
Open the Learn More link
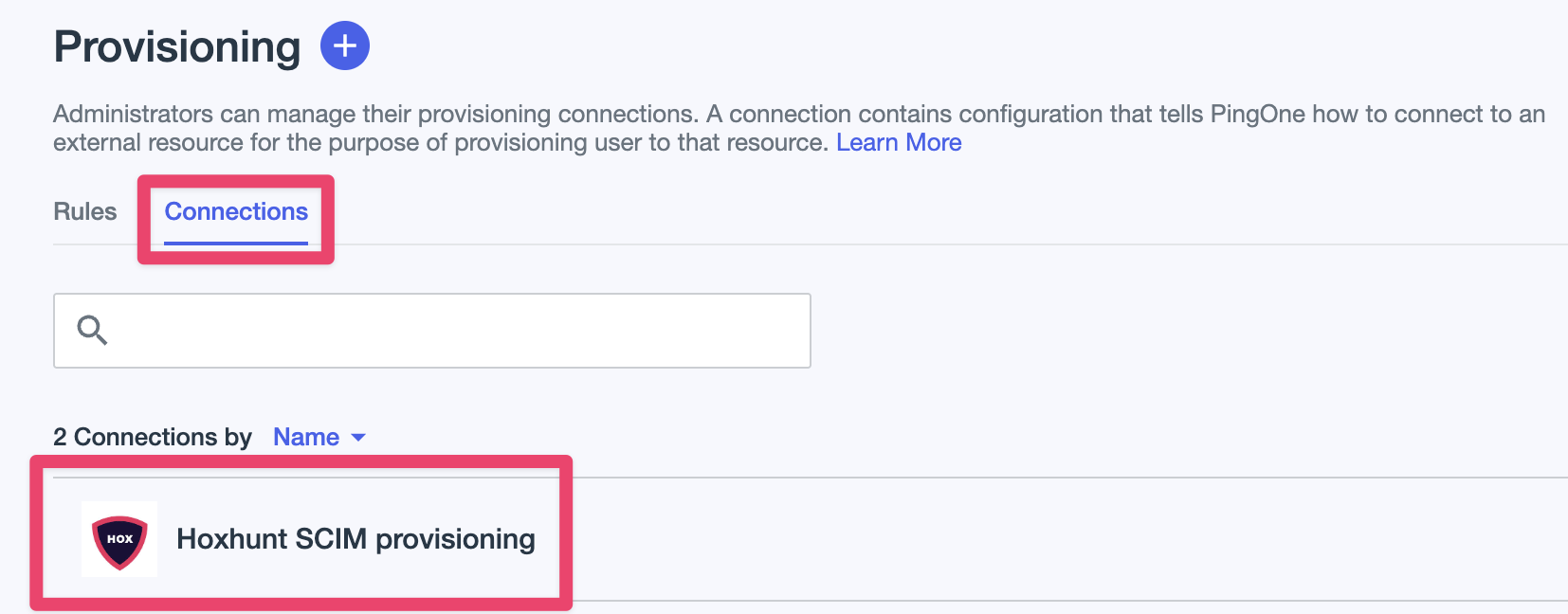[x=899, y=142]
